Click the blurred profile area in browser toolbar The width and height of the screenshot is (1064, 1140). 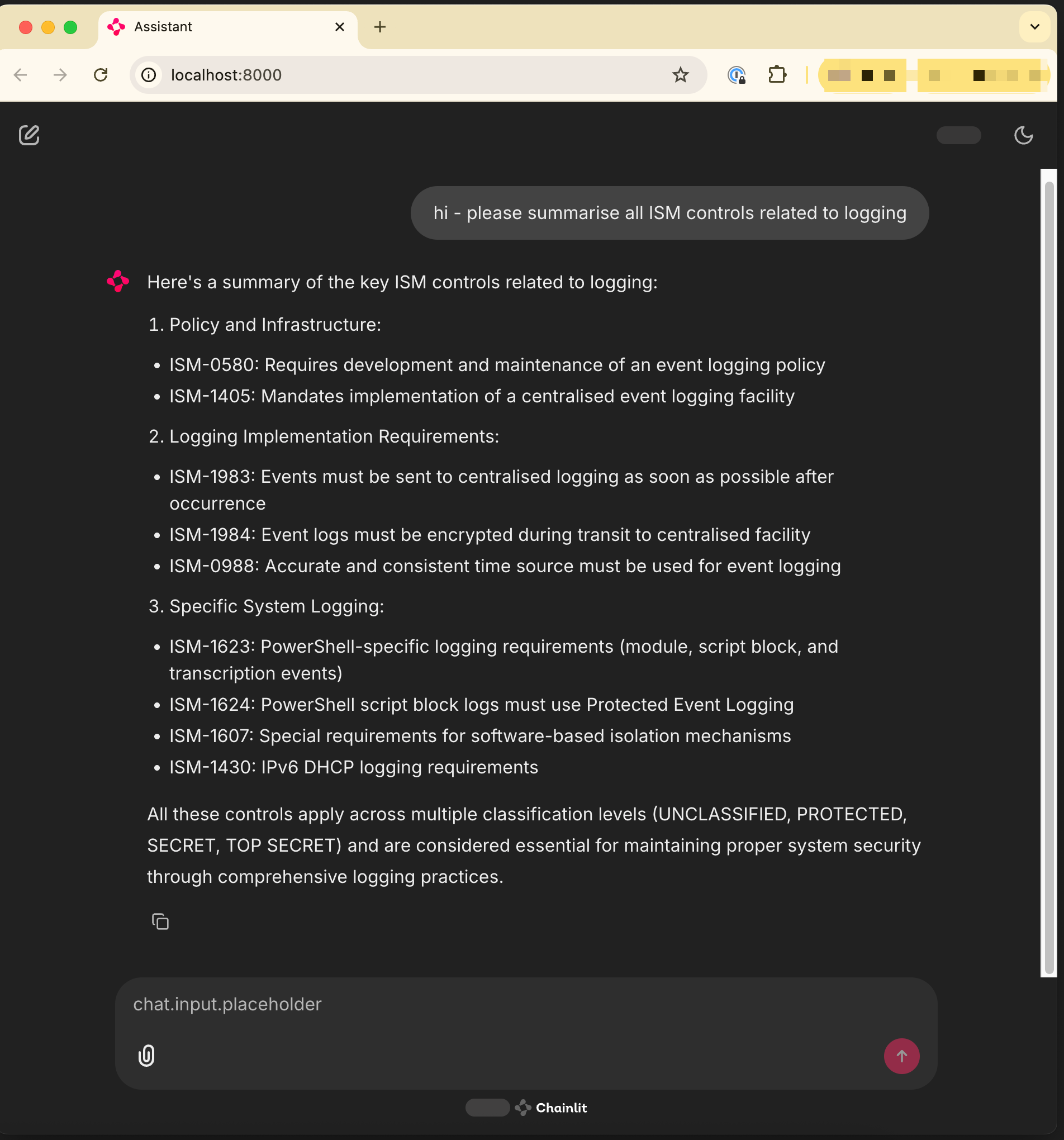point(934,75)
